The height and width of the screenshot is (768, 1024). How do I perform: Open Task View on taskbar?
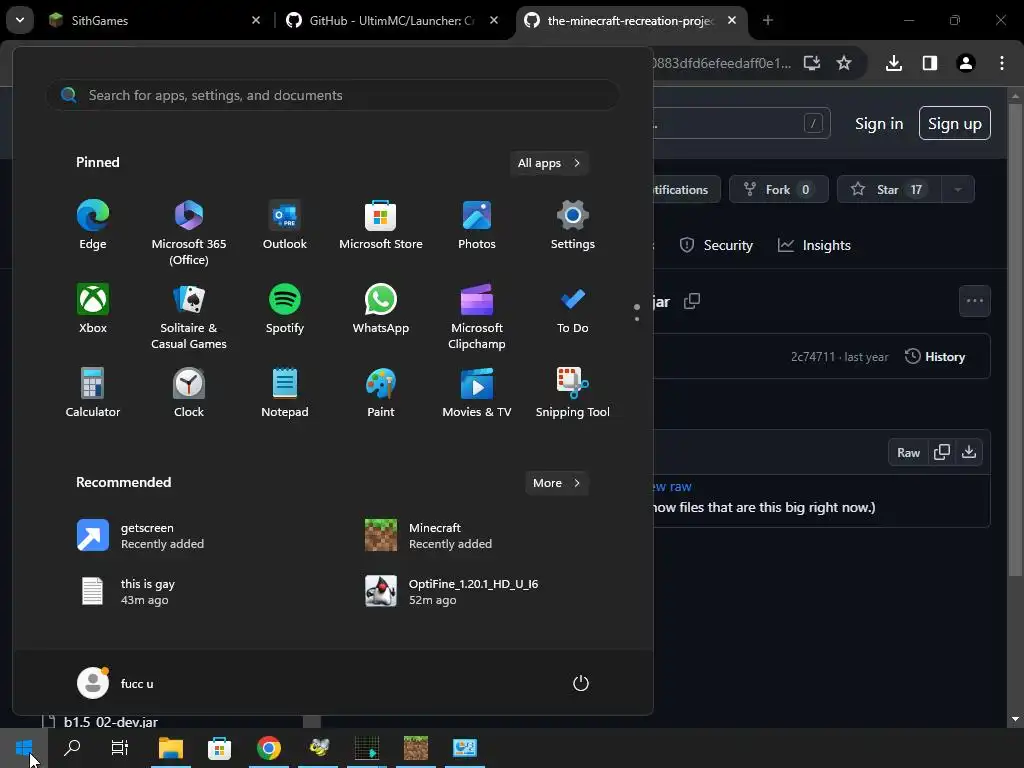pos(120,748)
